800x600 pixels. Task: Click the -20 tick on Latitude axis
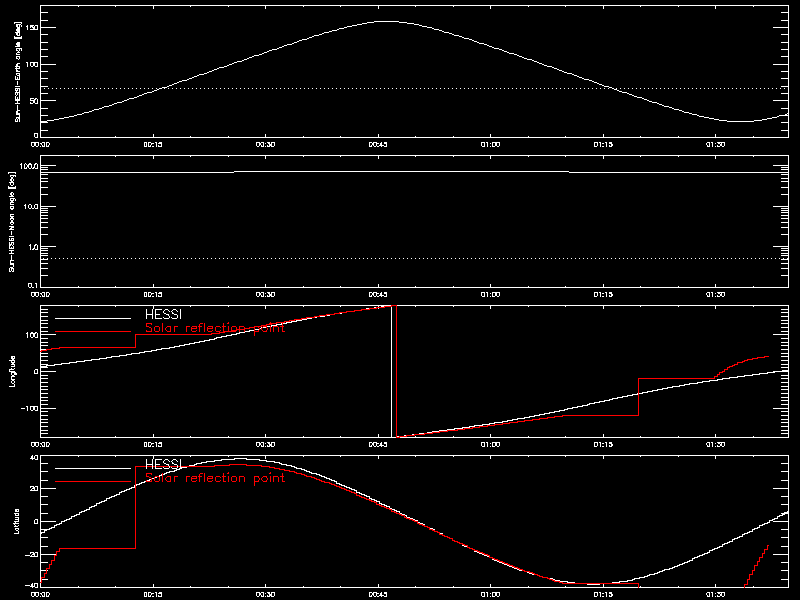[x=32, y=555]
